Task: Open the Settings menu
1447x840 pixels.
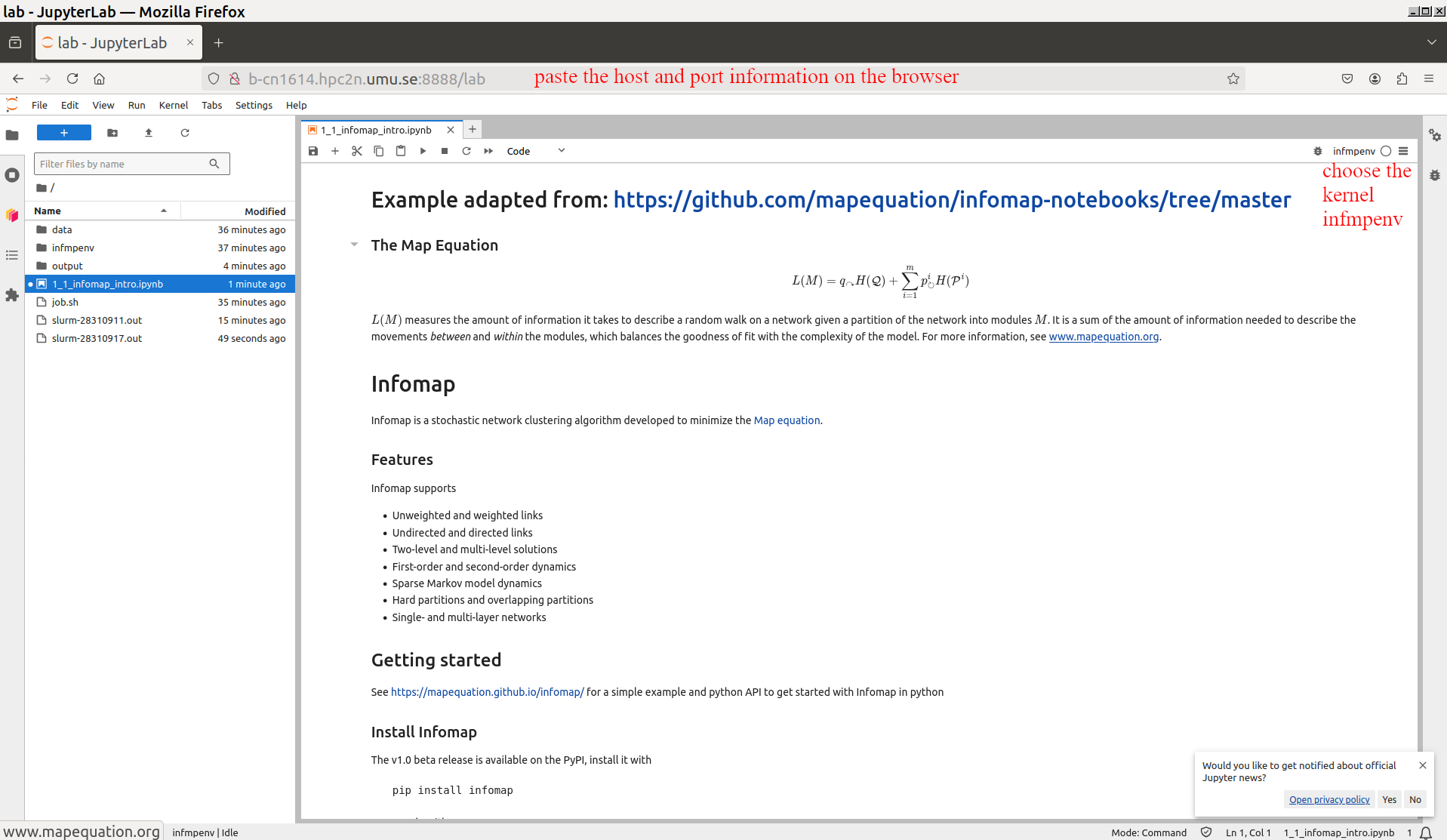Action: coord(254,105)
